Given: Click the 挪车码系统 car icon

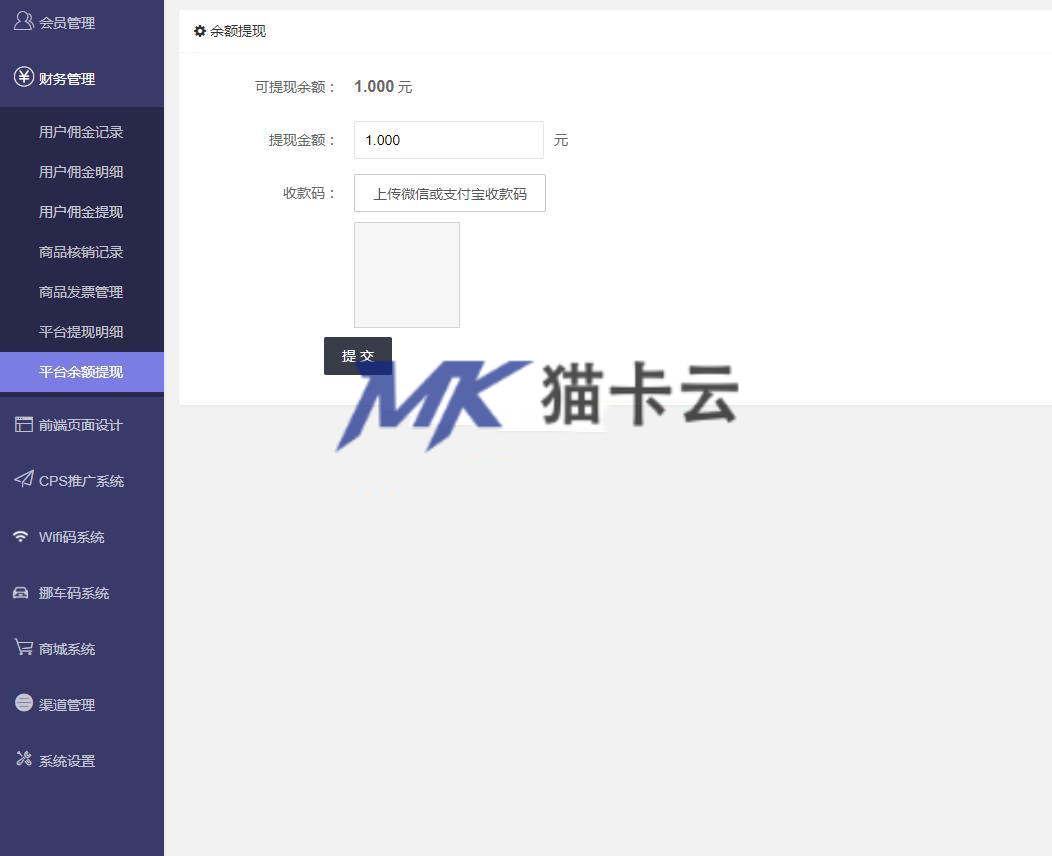Looking at the screenshot, I should coord(21,592).
